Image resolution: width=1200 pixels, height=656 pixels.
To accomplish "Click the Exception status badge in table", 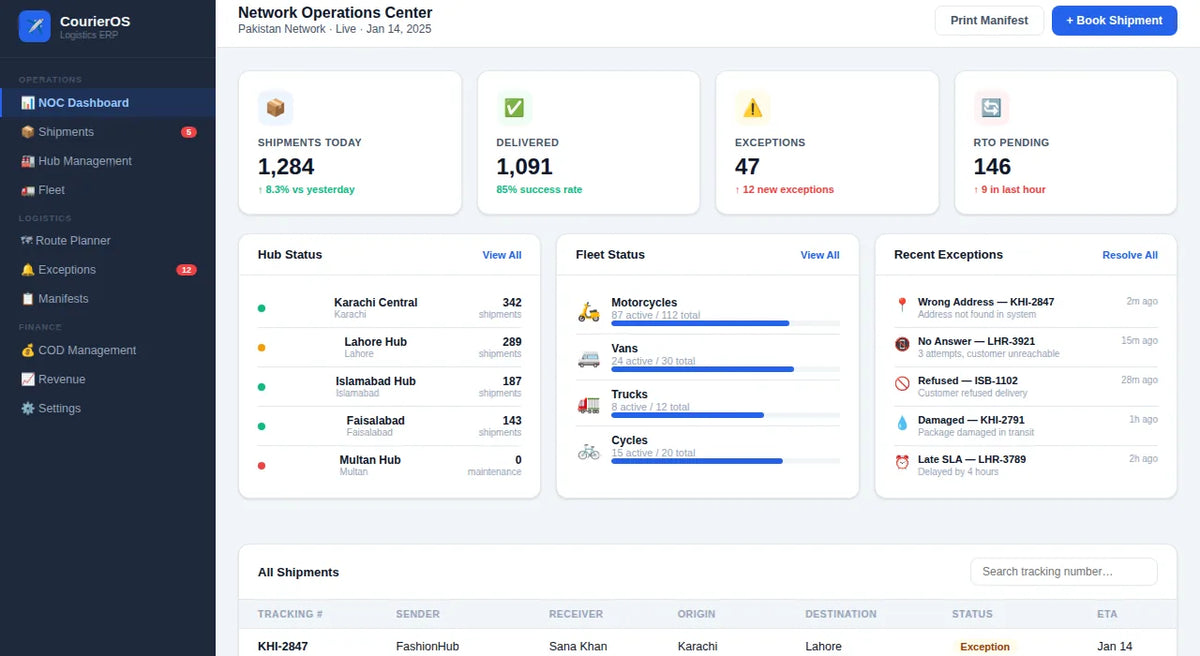I will click(x=985, y=647).
